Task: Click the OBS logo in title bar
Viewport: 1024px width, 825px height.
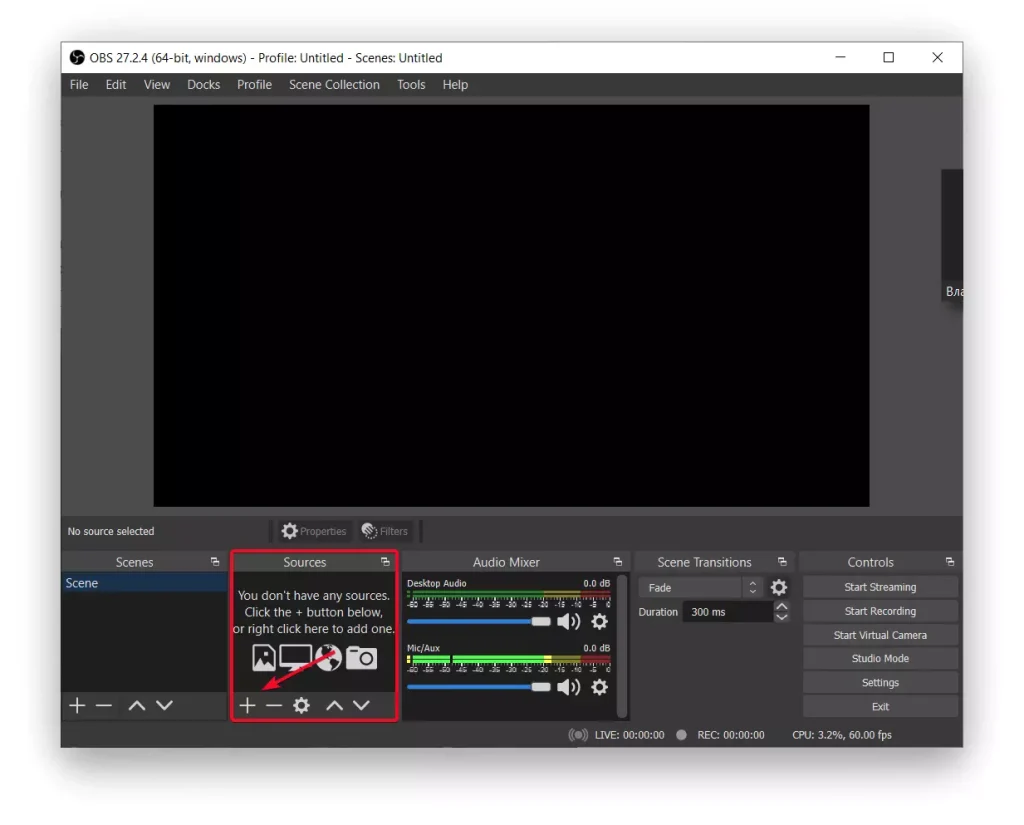Action: point(77,57)
